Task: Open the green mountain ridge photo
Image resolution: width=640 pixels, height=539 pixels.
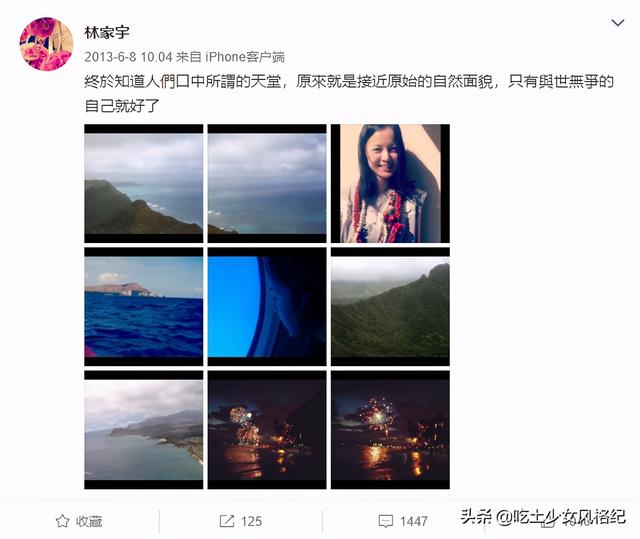Action: [390, 306]
